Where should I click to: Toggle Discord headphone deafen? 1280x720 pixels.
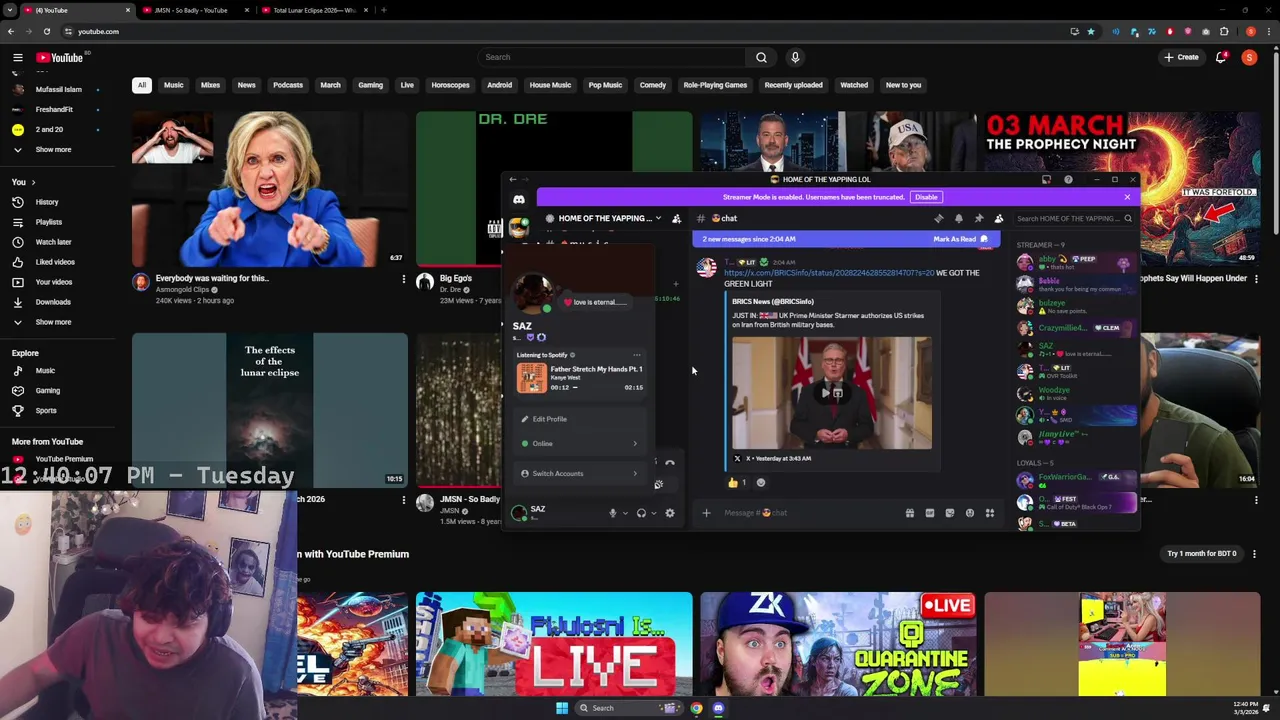tap(641, 513)
